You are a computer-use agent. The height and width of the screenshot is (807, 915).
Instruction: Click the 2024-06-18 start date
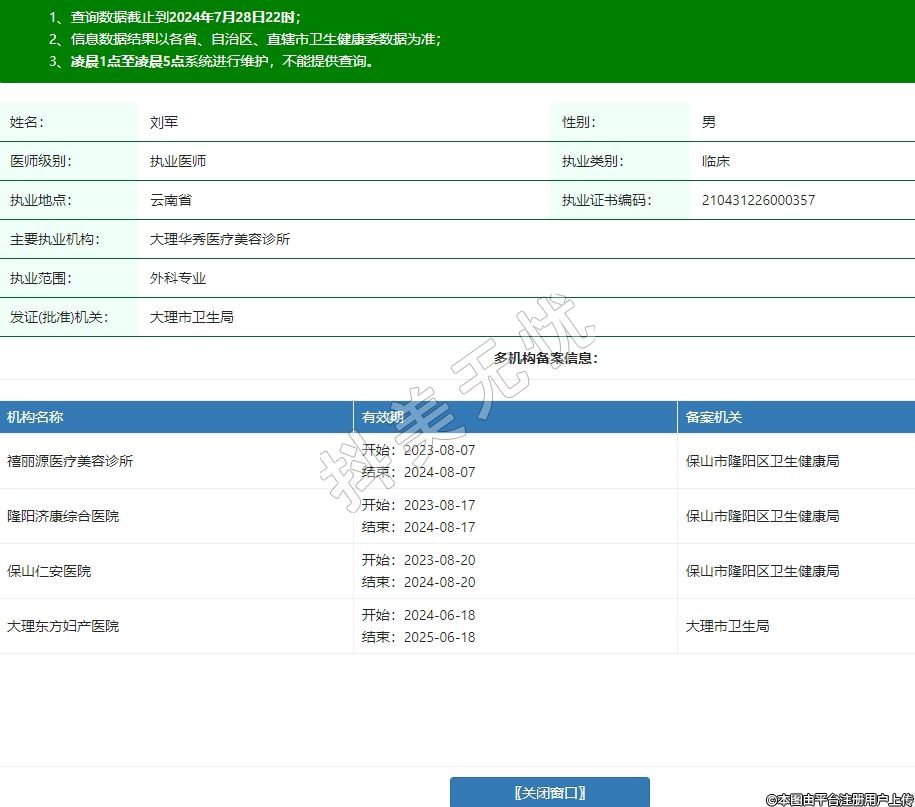pyautogui.click(x=439, y=615)
